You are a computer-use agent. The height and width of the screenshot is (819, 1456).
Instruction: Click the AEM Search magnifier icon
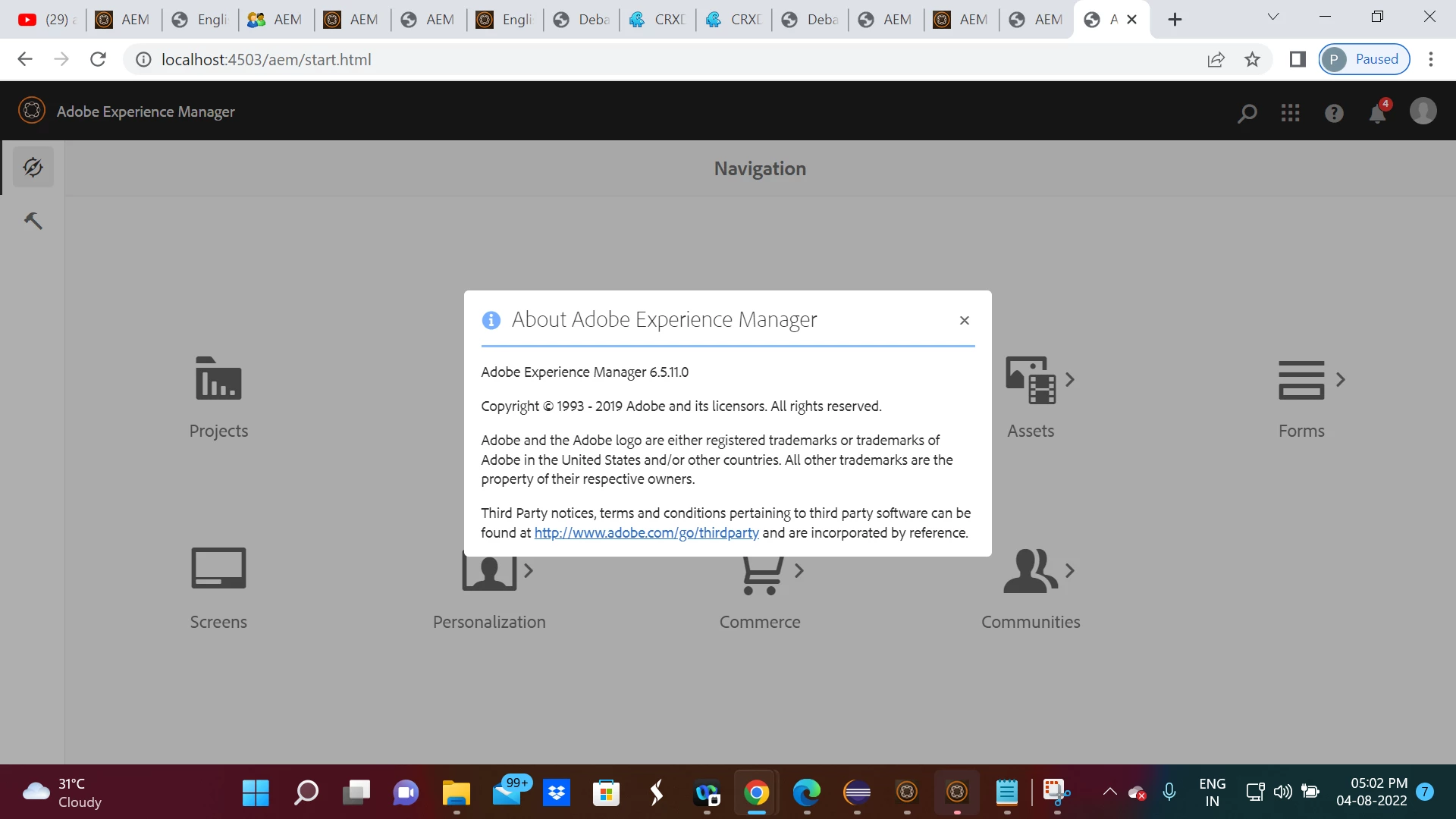[x=1247, y=113]
